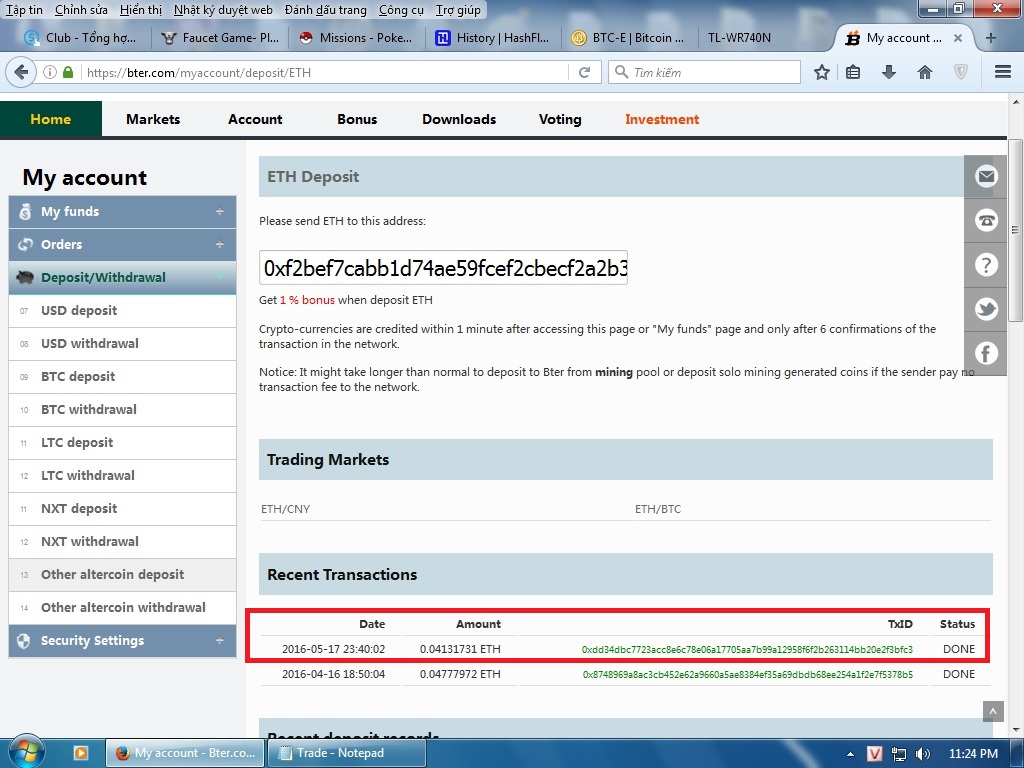
Task: Open LTC deposit page
Action: click(x=122, y=442)
